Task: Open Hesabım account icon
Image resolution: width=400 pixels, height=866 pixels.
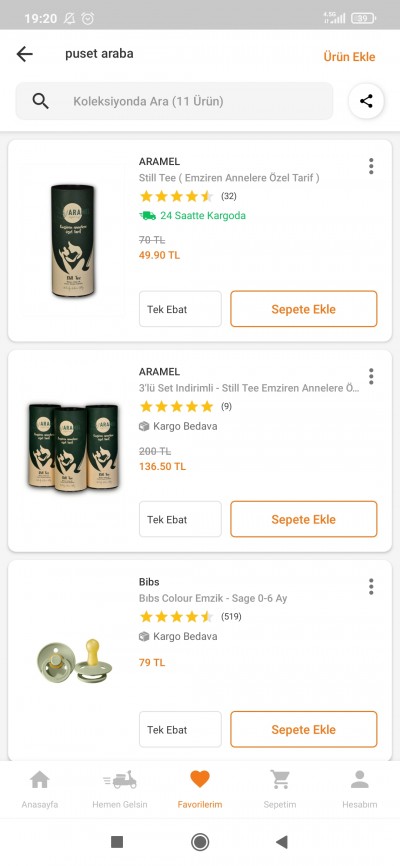Action: click(360, 780)
